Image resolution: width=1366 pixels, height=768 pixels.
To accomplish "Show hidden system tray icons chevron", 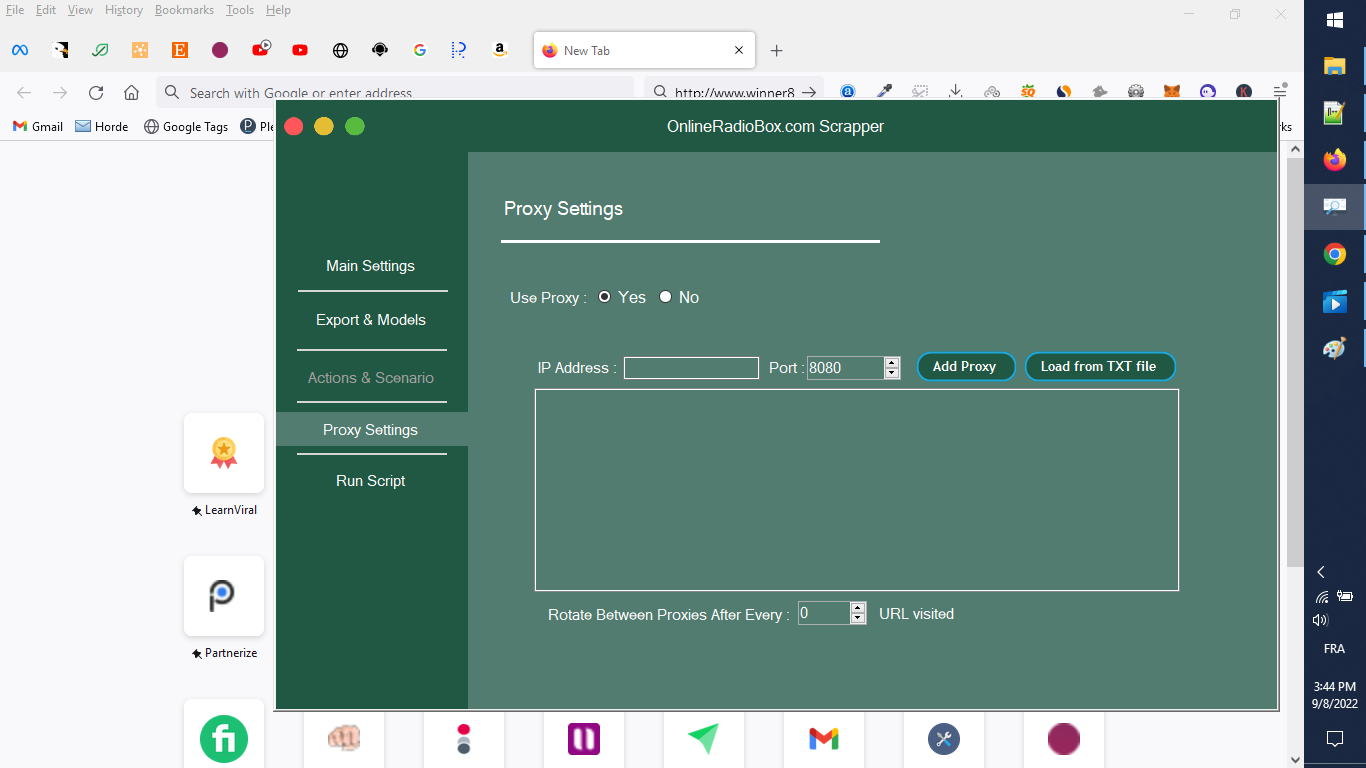I will [1321, 572].
